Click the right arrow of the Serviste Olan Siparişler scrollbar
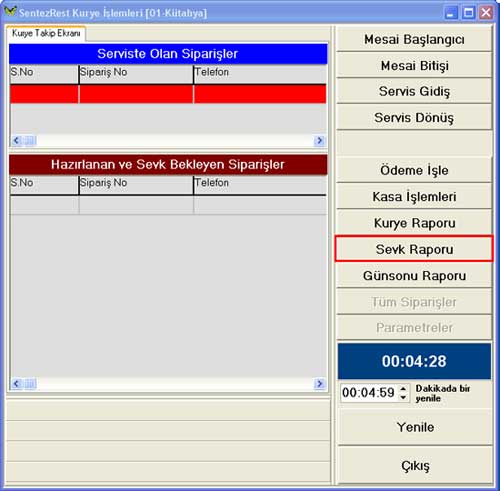 coord(319,141)
